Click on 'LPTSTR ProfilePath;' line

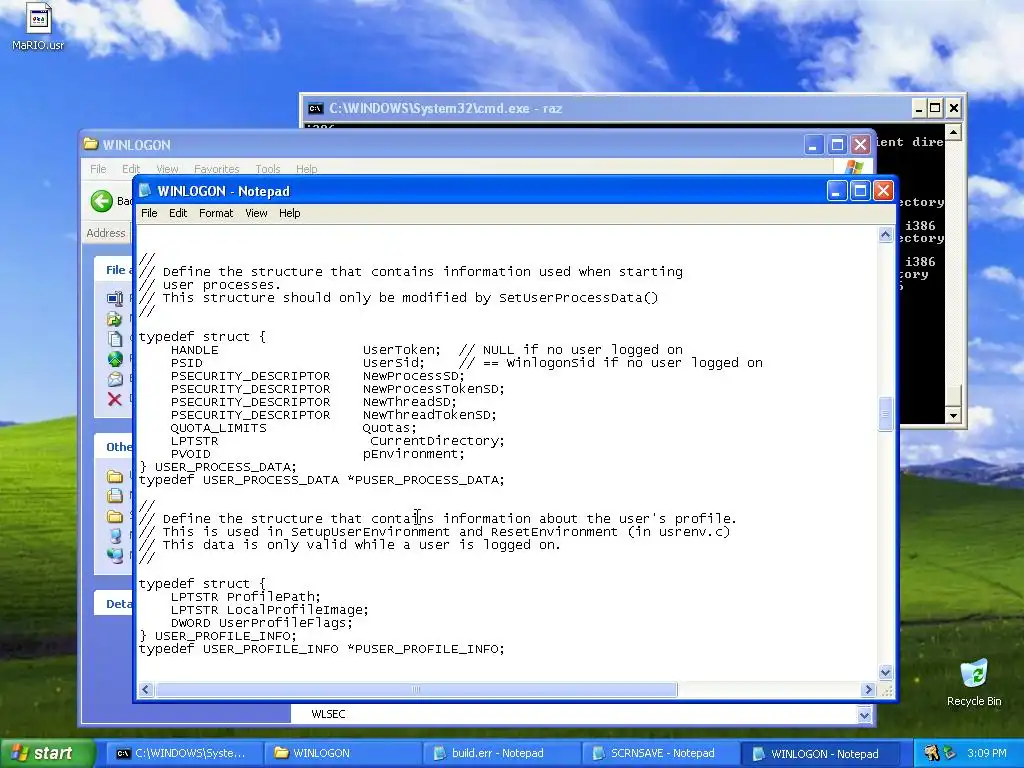click(x=246, y=597)
